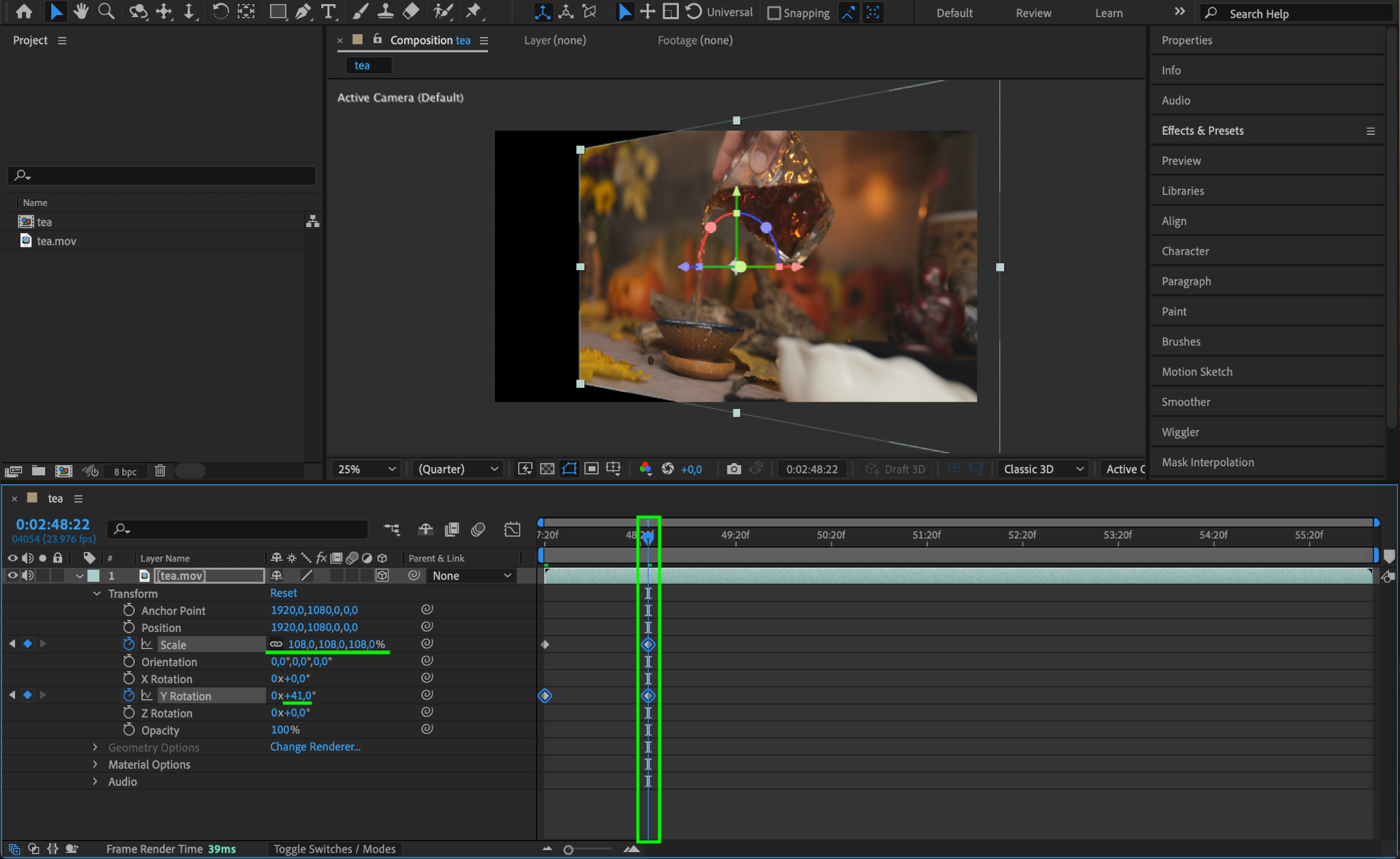Toggle the Scale stopwatch keyframing

pos(129,644)
